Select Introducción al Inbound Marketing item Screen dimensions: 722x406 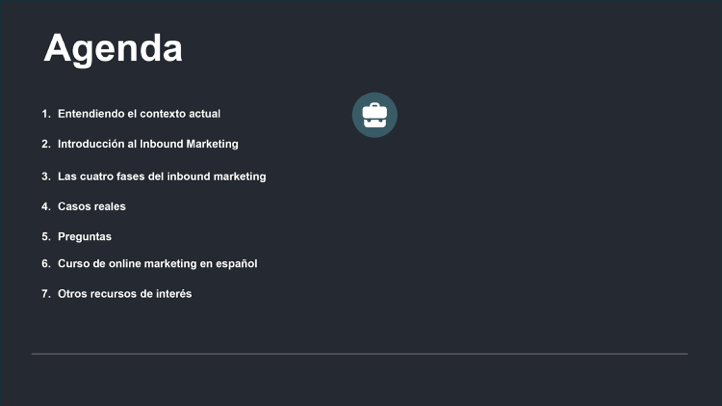[x=148, y=144]
